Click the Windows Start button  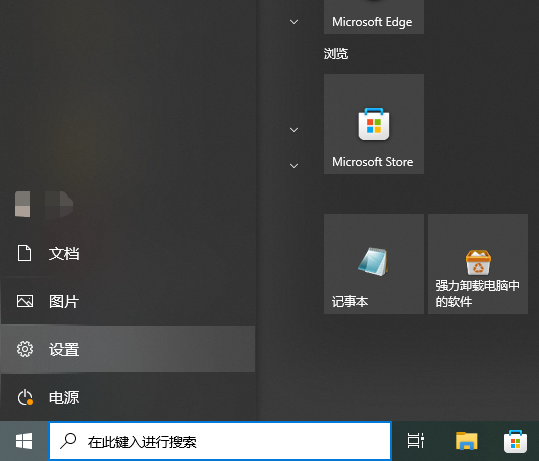(24, 441)
